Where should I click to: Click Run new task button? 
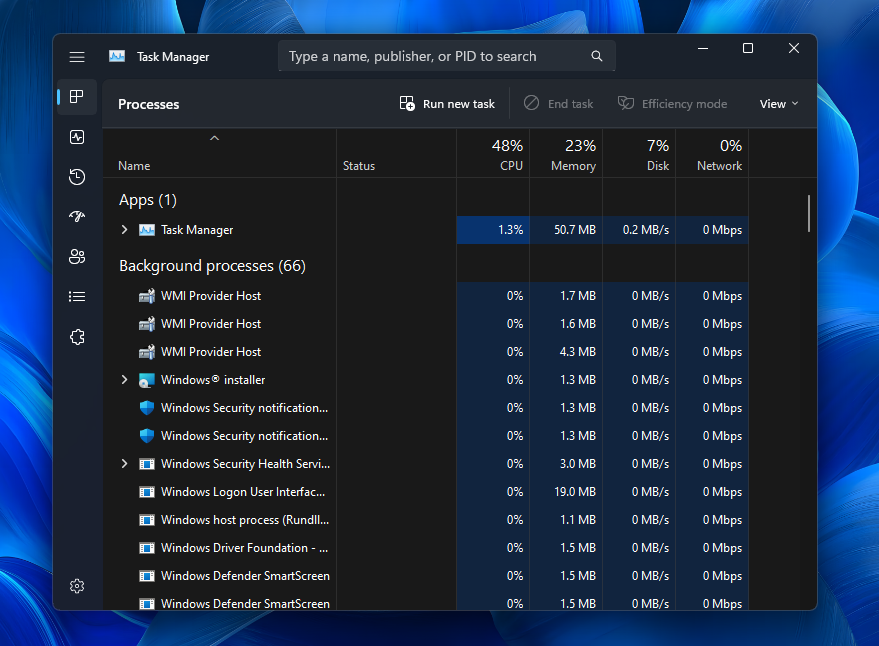click(x=447, y=104)
